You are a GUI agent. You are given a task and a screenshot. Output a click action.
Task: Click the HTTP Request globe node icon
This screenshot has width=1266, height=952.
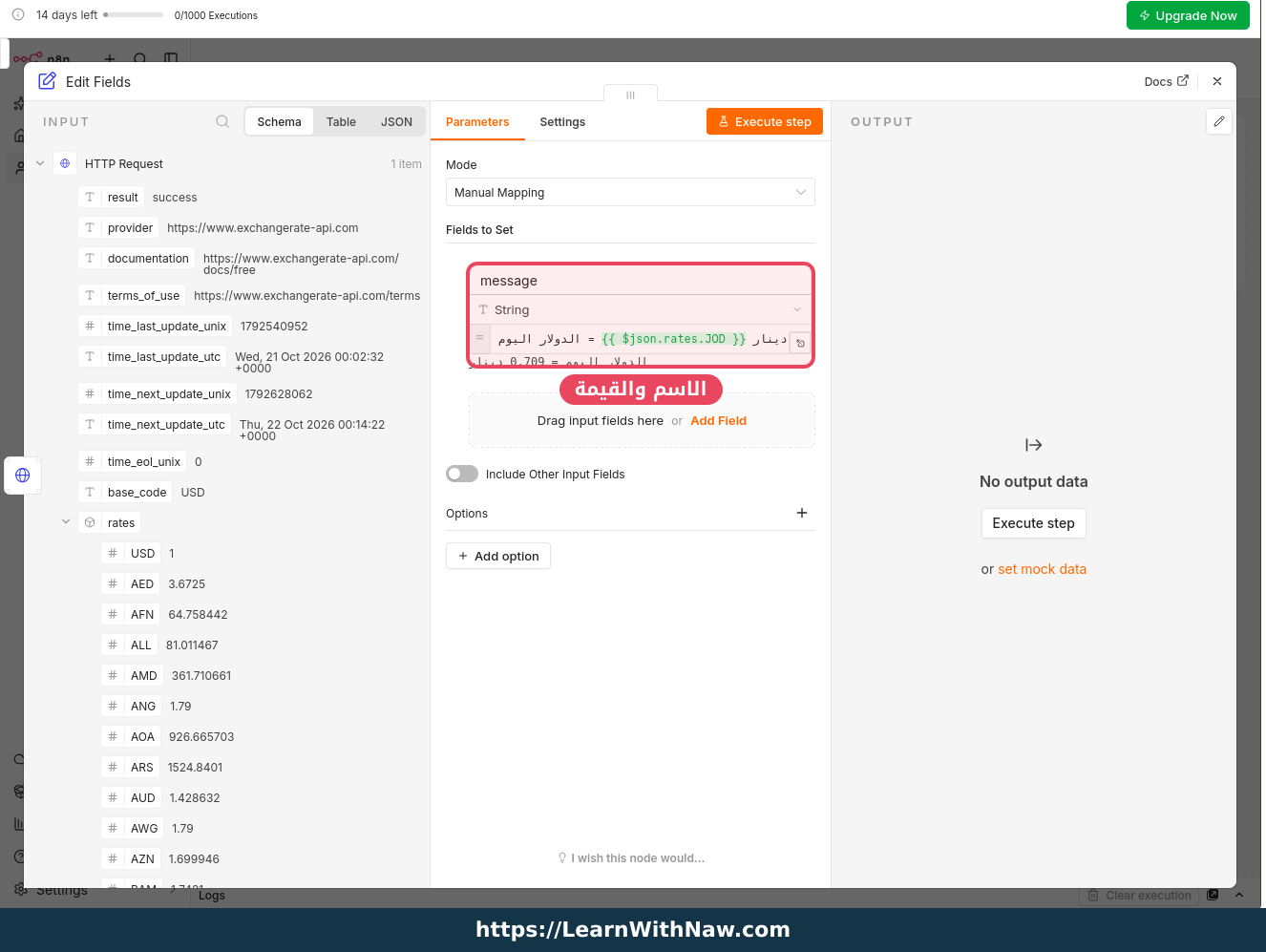point(65,163)
